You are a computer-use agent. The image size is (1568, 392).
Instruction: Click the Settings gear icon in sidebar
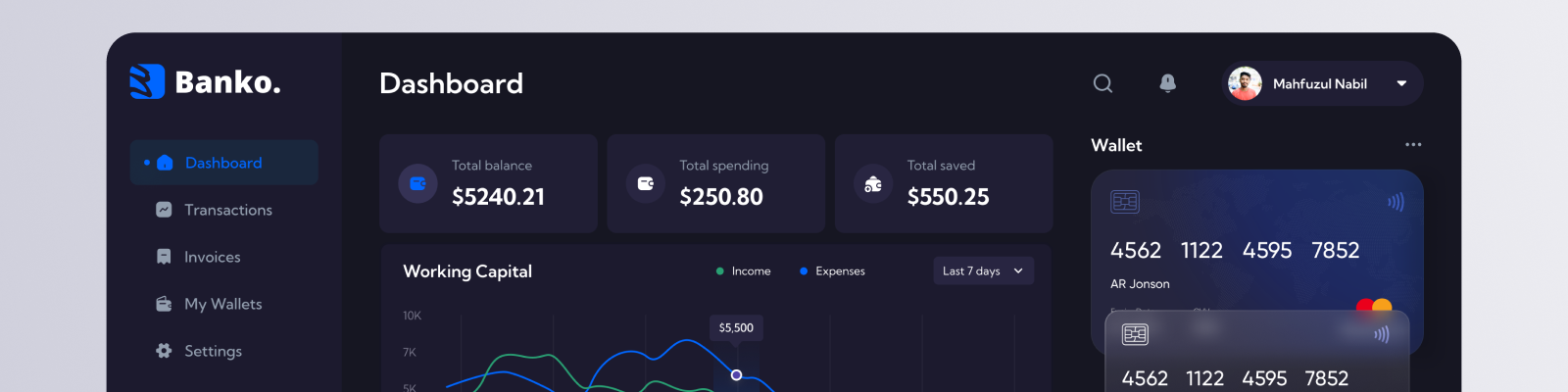(x=164, y=351)
